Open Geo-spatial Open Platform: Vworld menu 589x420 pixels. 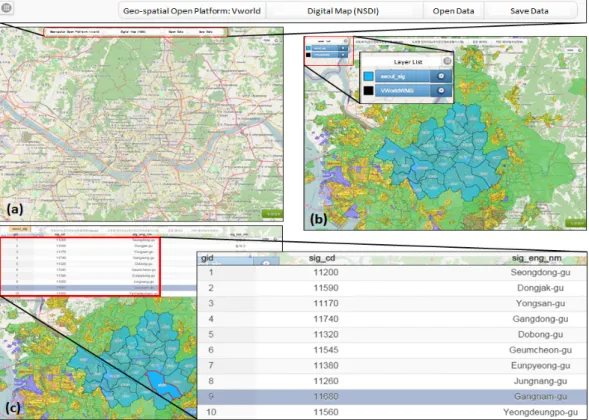(x=192, y=11)
